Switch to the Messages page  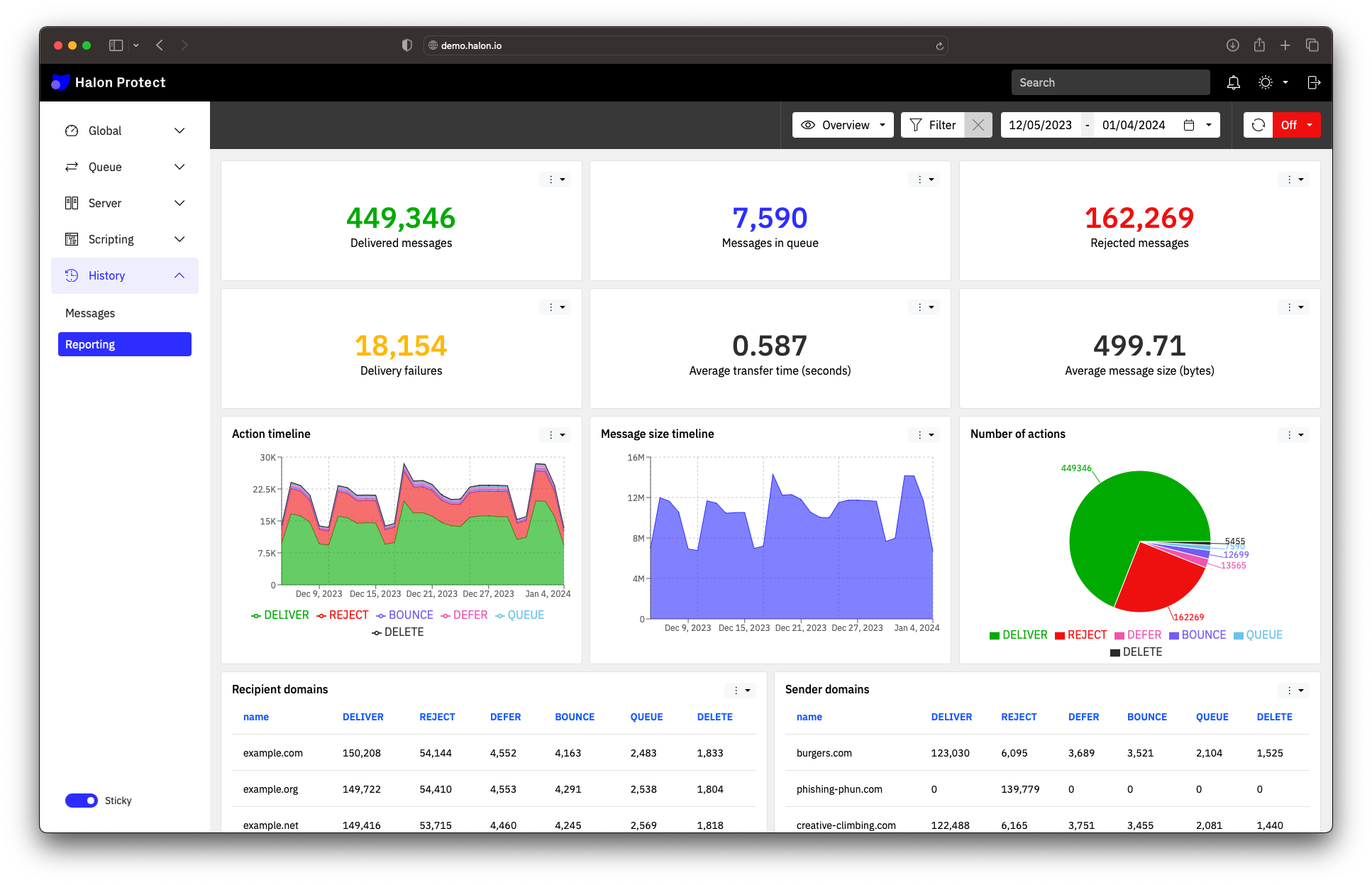tap(90, 313)
